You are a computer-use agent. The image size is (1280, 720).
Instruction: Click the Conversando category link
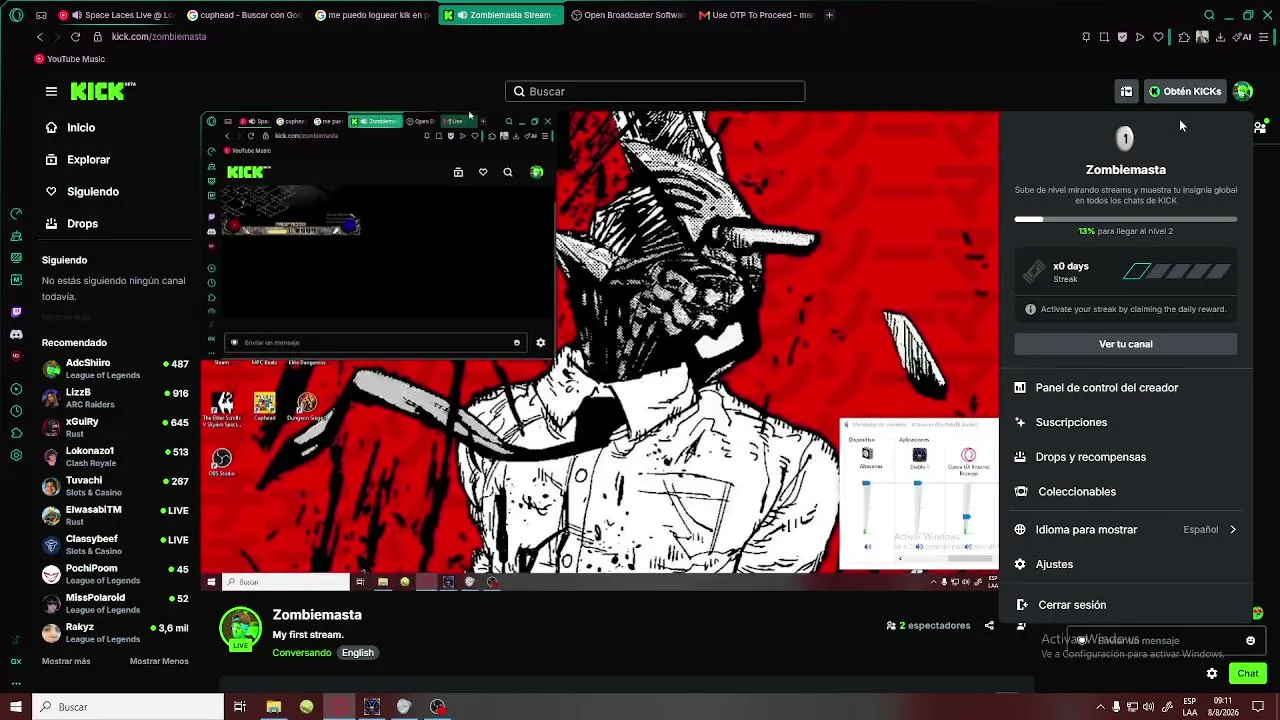click(302, 653)
